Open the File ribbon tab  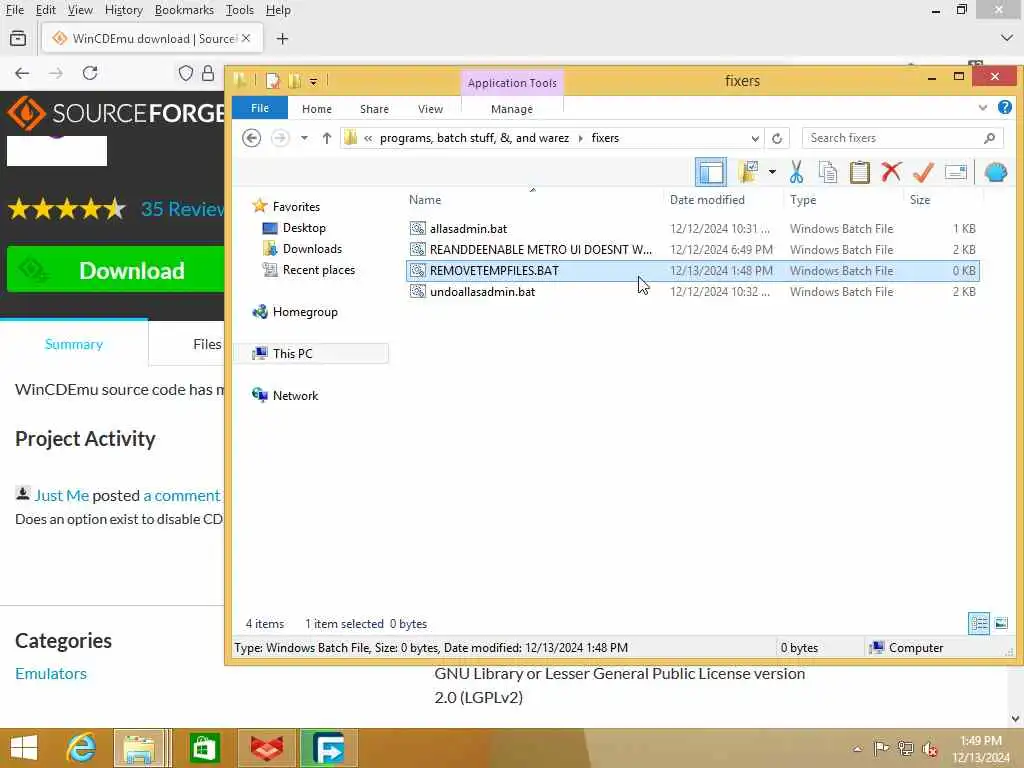[259, 108]
